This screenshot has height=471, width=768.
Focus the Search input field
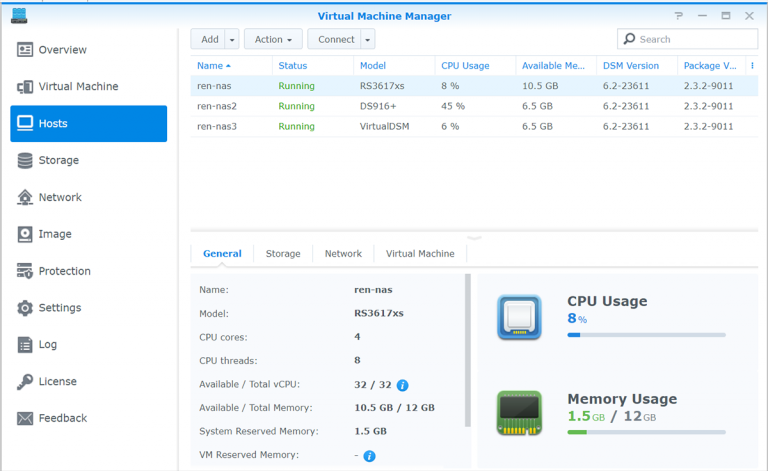click(x=688, y=39)
